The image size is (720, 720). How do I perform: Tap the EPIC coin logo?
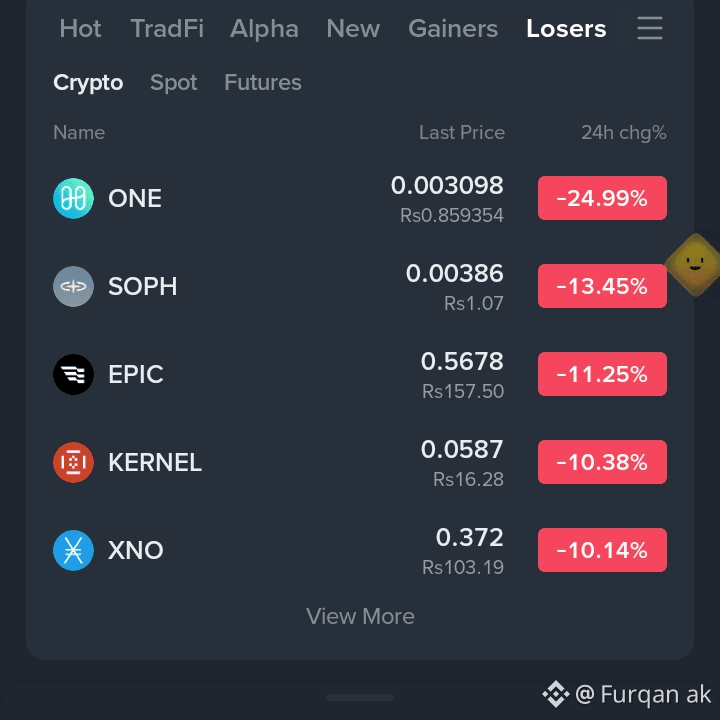point(73,374)
